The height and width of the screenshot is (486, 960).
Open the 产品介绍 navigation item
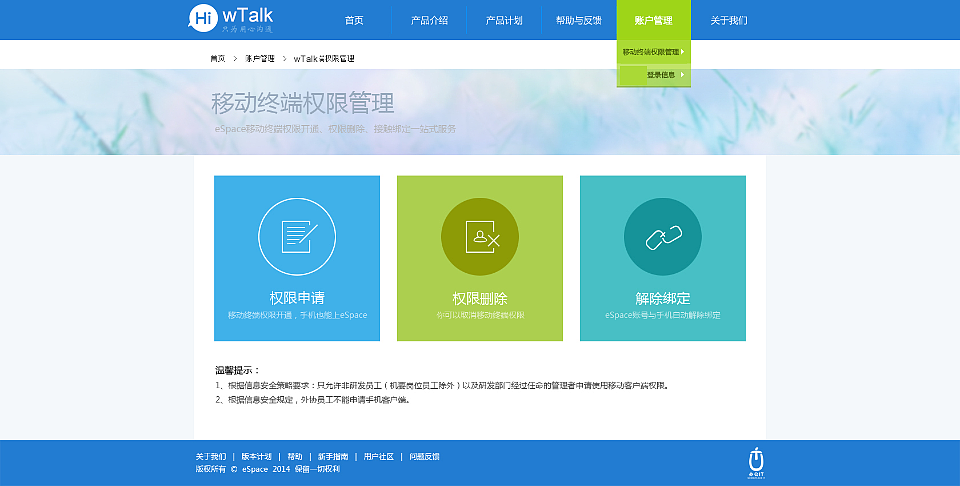[x=429, y=20]
